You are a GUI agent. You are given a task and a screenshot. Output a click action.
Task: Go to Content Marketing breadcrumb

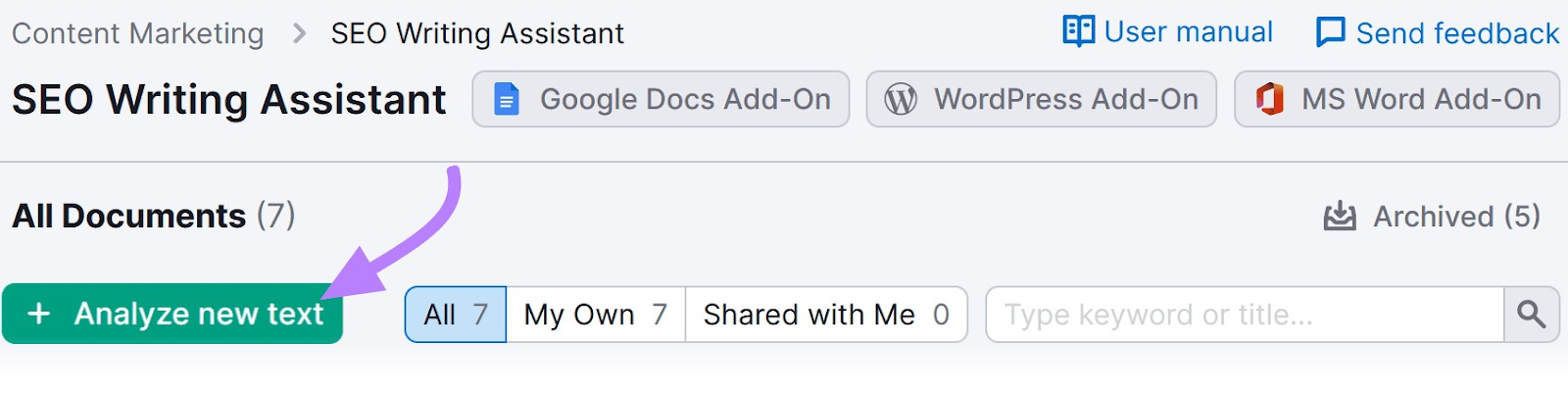coord(138,33)
